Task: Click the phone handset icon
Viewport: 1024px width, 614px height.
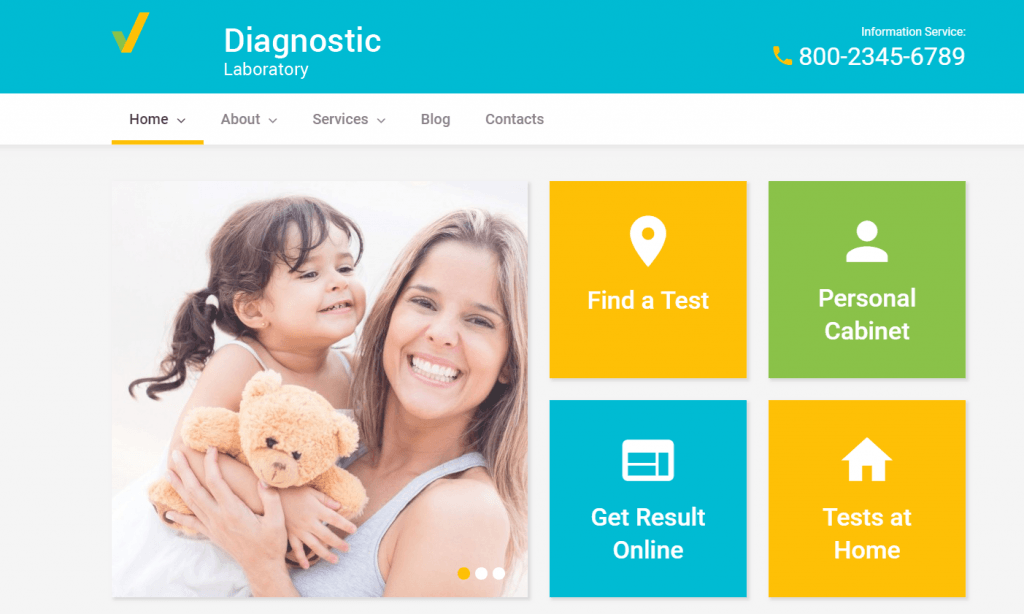Action: (782, 56)
